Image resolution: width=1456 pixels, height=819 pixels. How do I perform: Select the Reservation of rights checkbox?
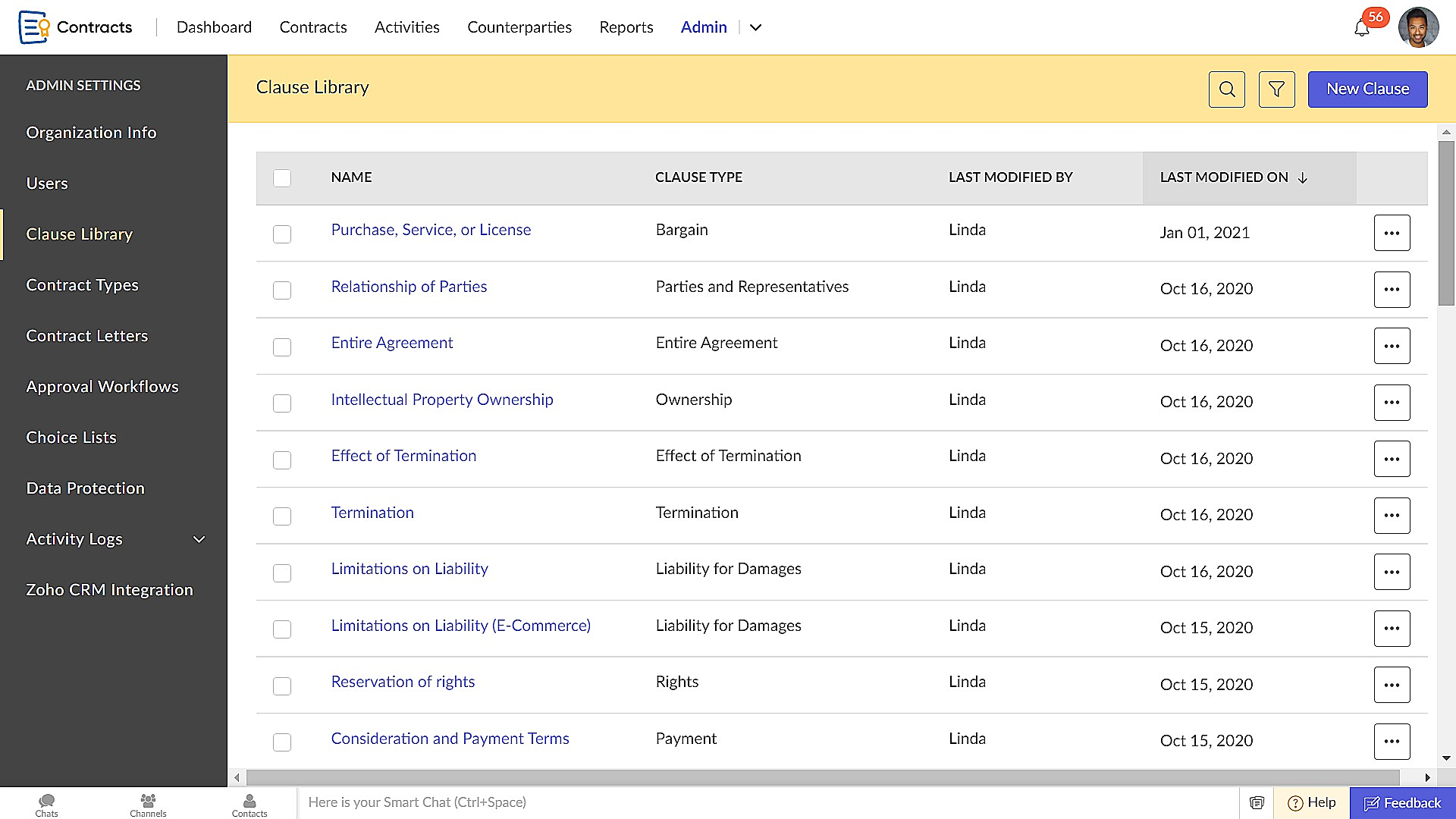click(282, 686)
